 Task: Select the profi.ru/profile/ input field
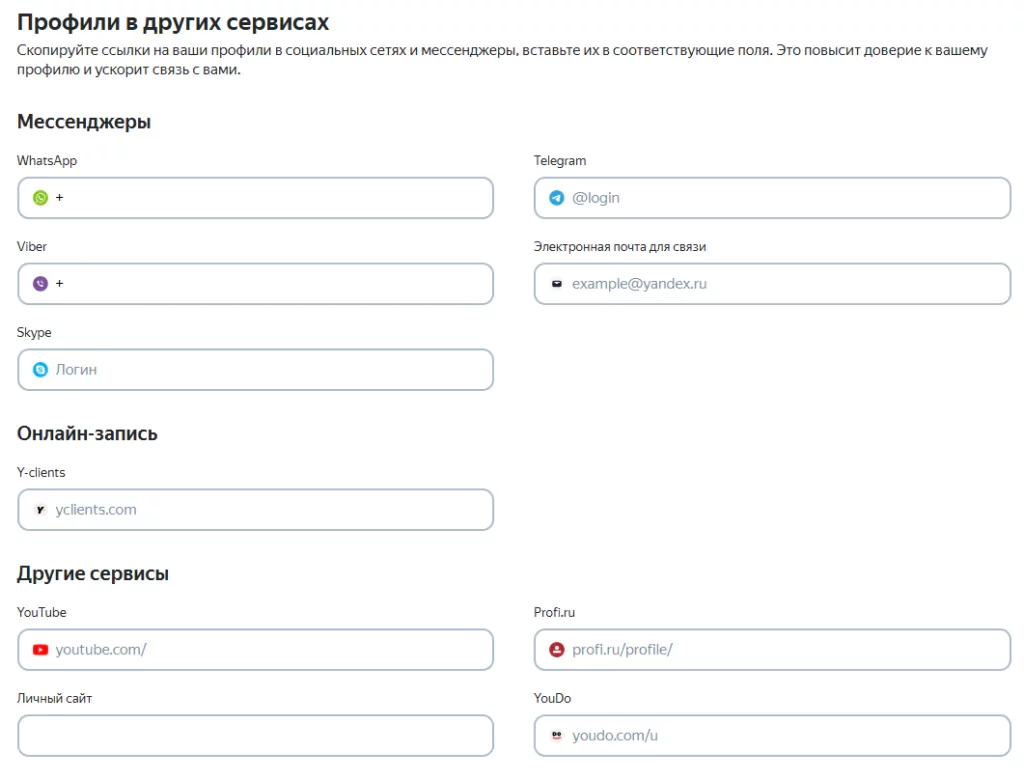coord(785,650)
